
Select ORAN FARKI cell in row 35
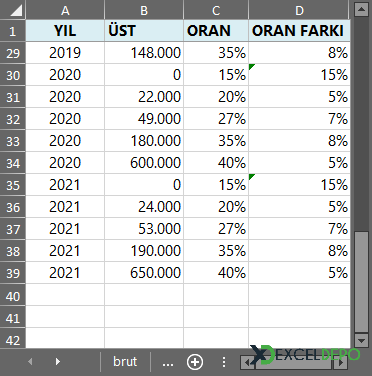pyautogui.click(x=299, y=185)
